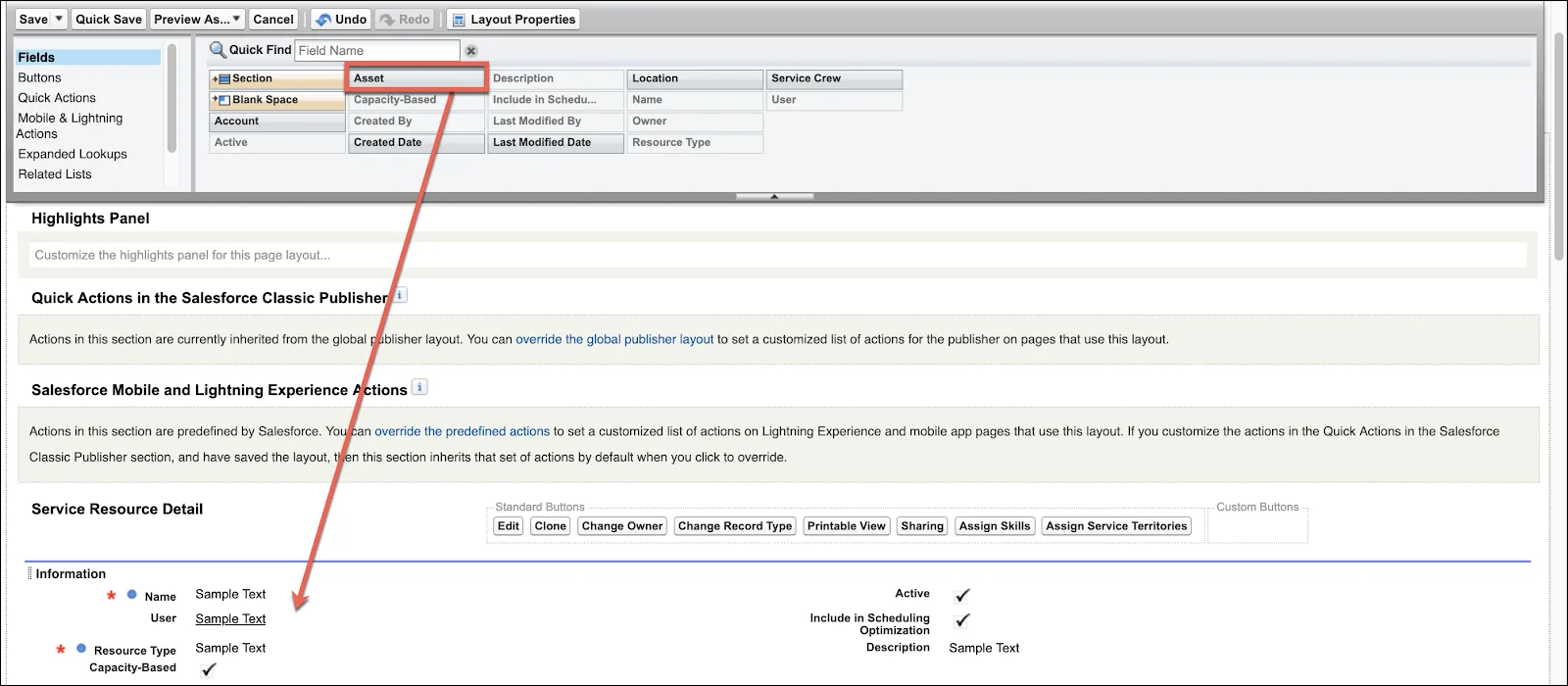Toggle the Include in Scheduling Optimization checkmark
The image size is (1568, 686).
962,619
